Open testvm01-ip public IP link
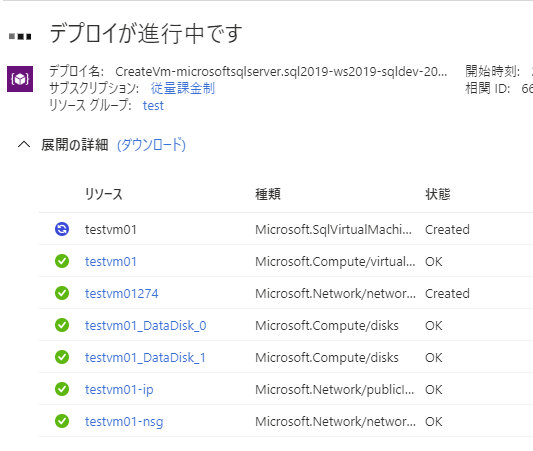The image size is (533, 451). [119, 389]
